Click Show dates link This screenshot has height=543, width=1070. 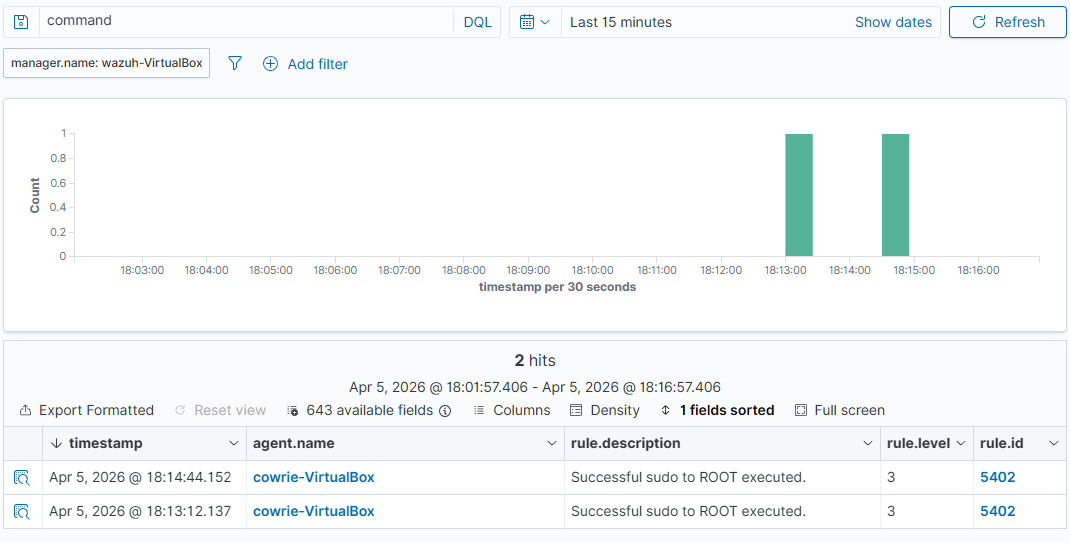[892, 22]
